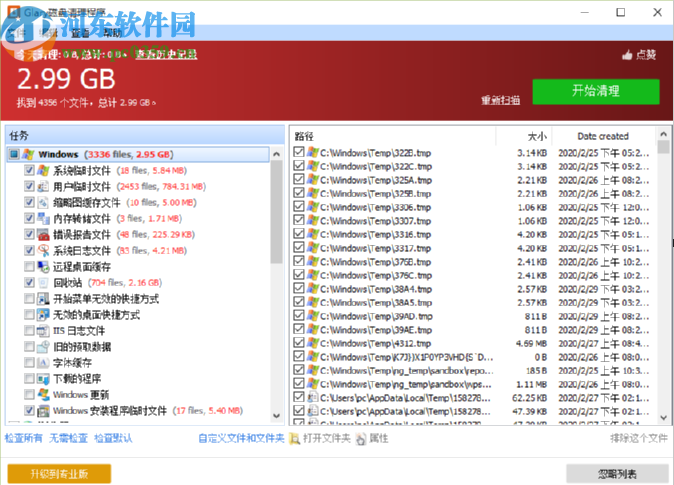This screenshot has height=485, width=674.
Task: Click file icon of 4312.tmp row
Action: (x=312, y=343)
